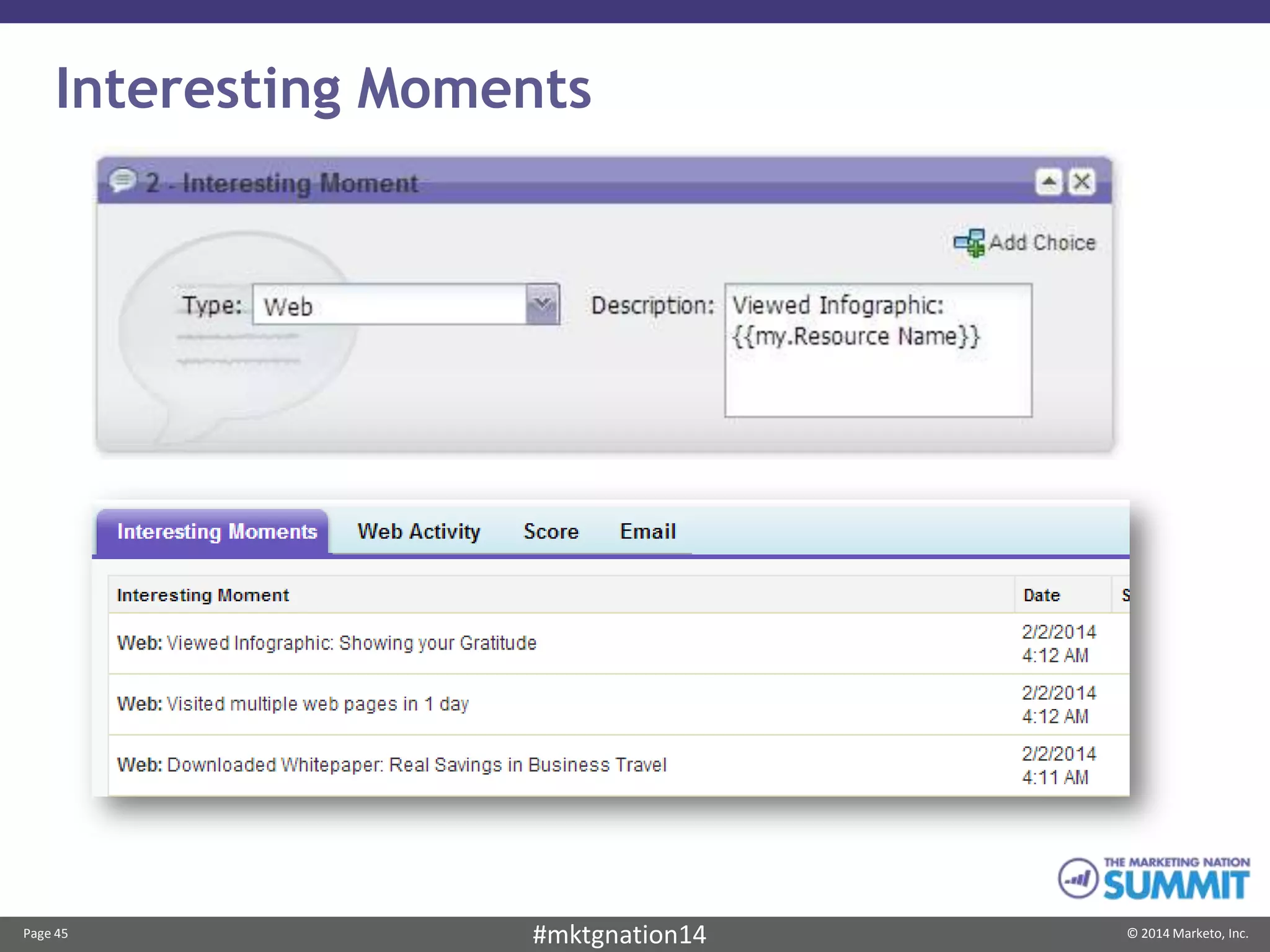The height and width of the screenshot is (952, 1270).
Task: Click the Add Choice link
Action: [x=1042, y=242]
